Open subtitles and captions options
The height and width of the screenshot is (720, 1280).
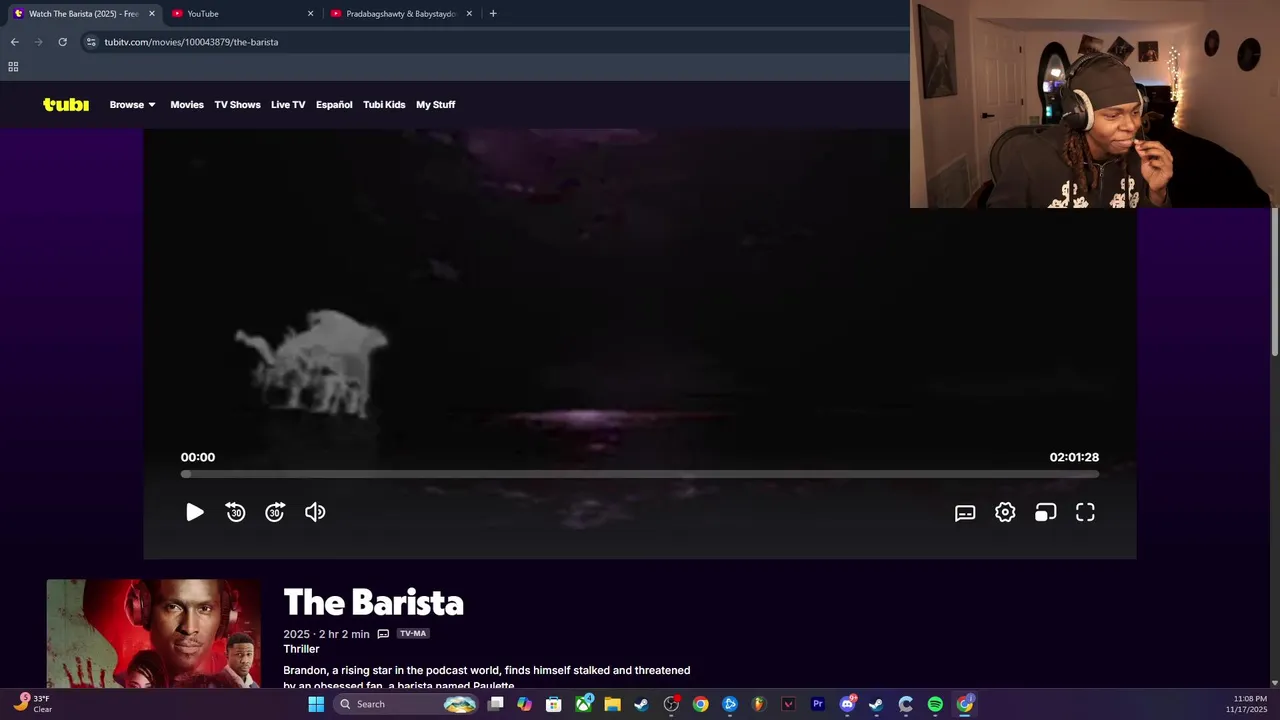[x=965, y=512]
